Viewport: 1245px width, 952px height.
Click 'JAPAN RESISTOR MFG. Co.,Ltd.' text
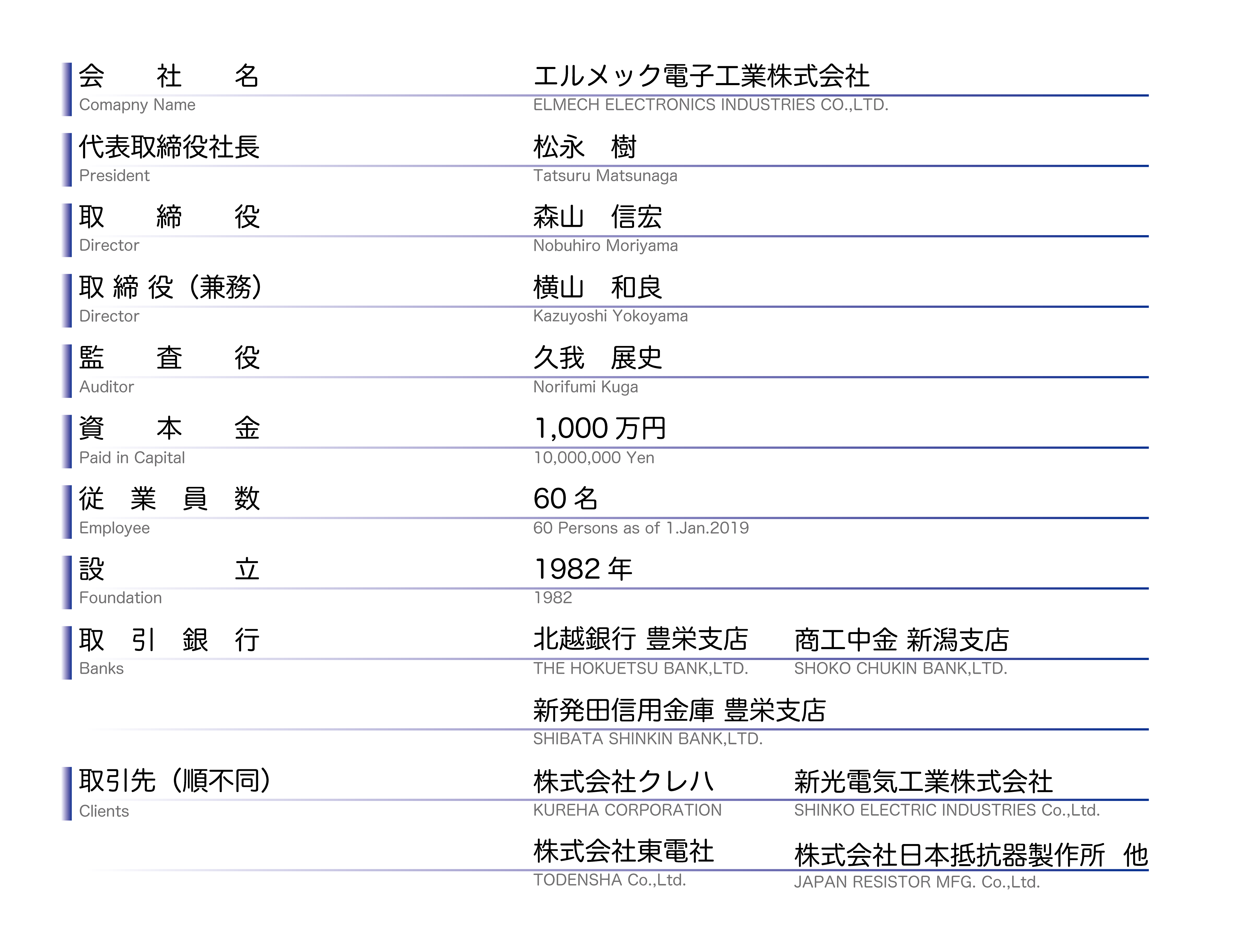(x=917, y=882)
